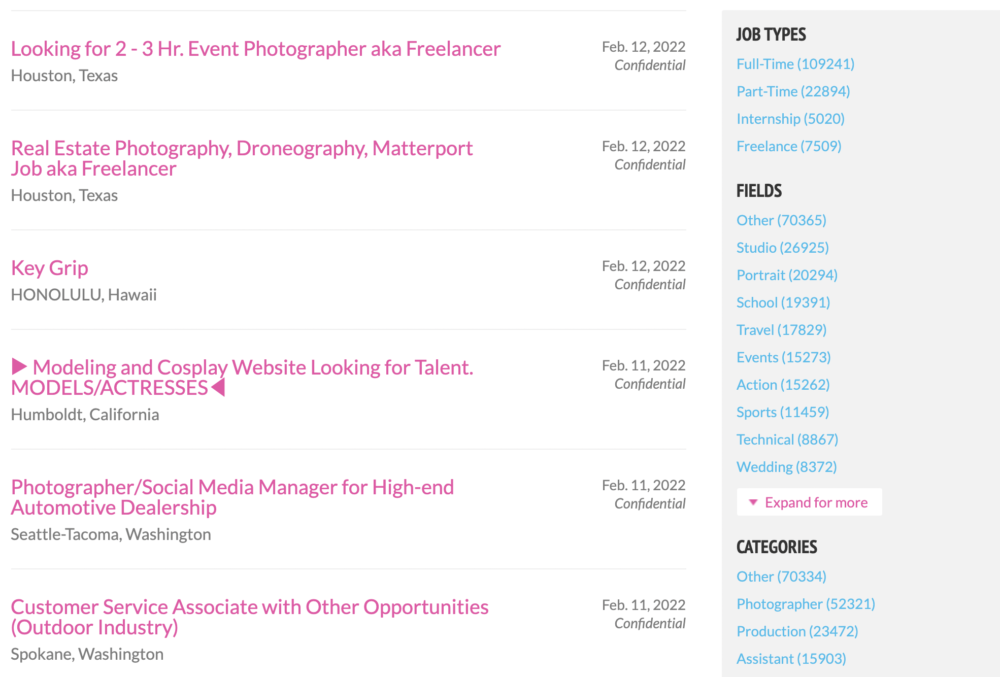Select the Portrait field filter
This screenshot has width=1000, height=677.
point(786,275)
